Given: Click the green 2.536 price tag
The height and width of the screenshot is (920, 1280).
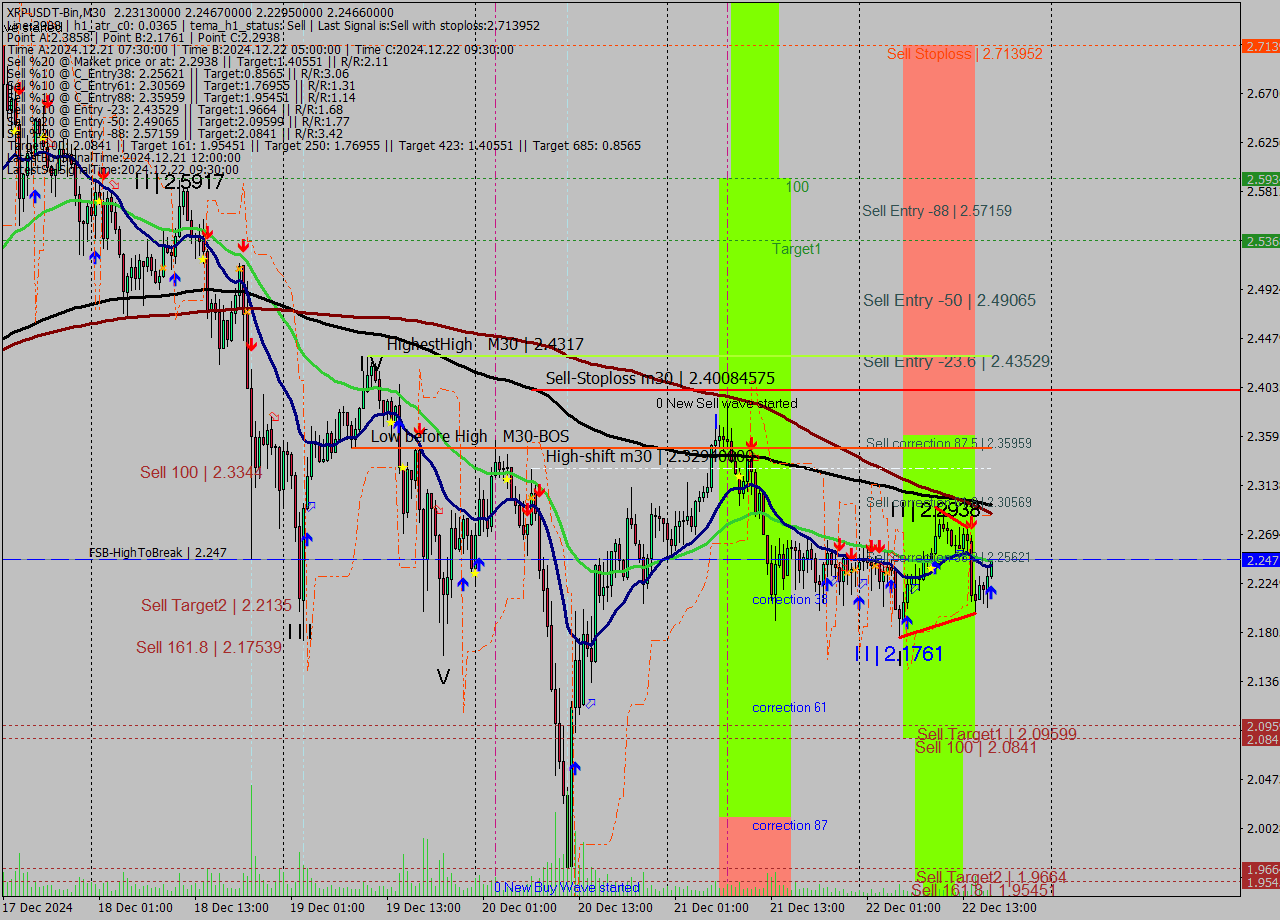Looking at the screenshot, I should pos(1260,241).
